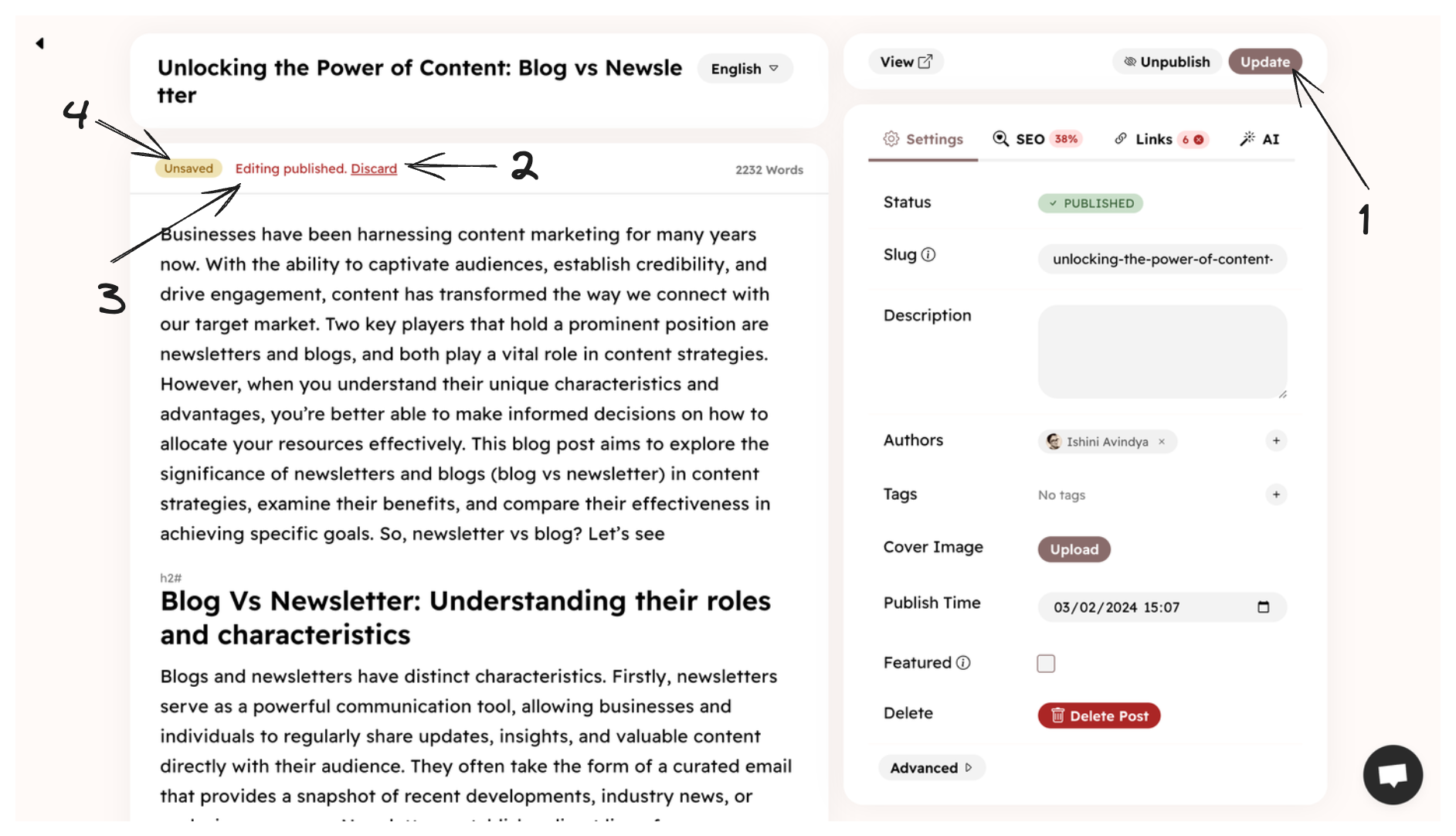Click the Featured info icon
The width and height of the screenshot is (1456, 836).
963,663
